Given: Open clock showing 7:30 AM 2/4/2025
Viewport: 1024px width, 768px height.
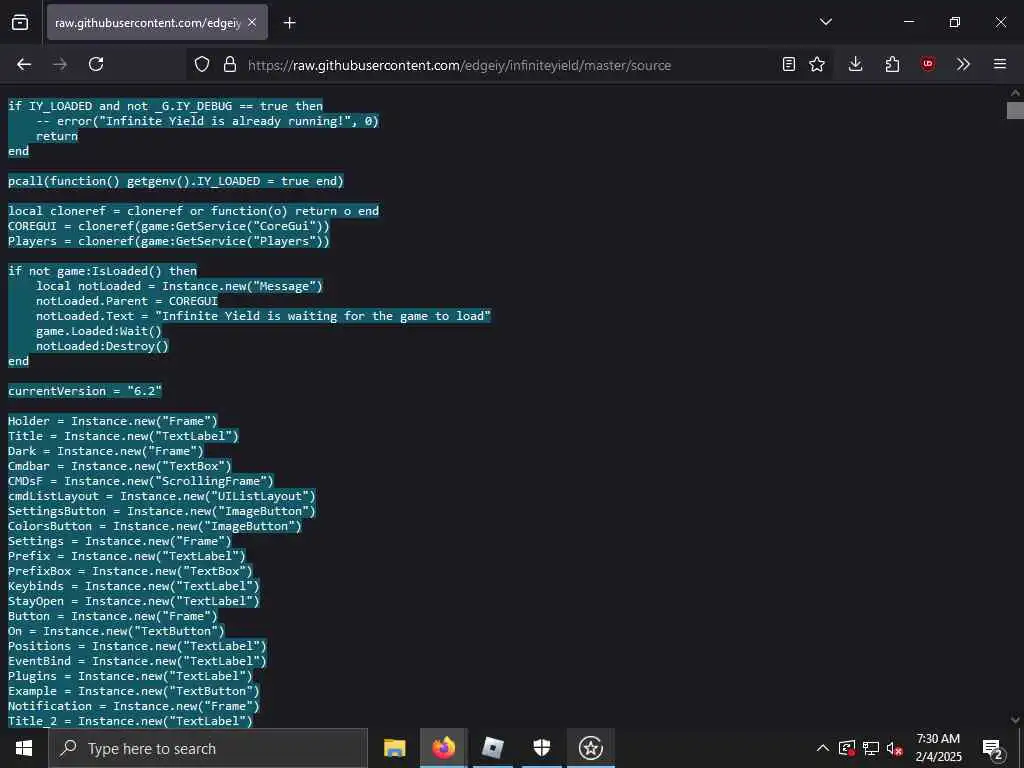Looking at the screenshot, I should click(x=938, y=748).
